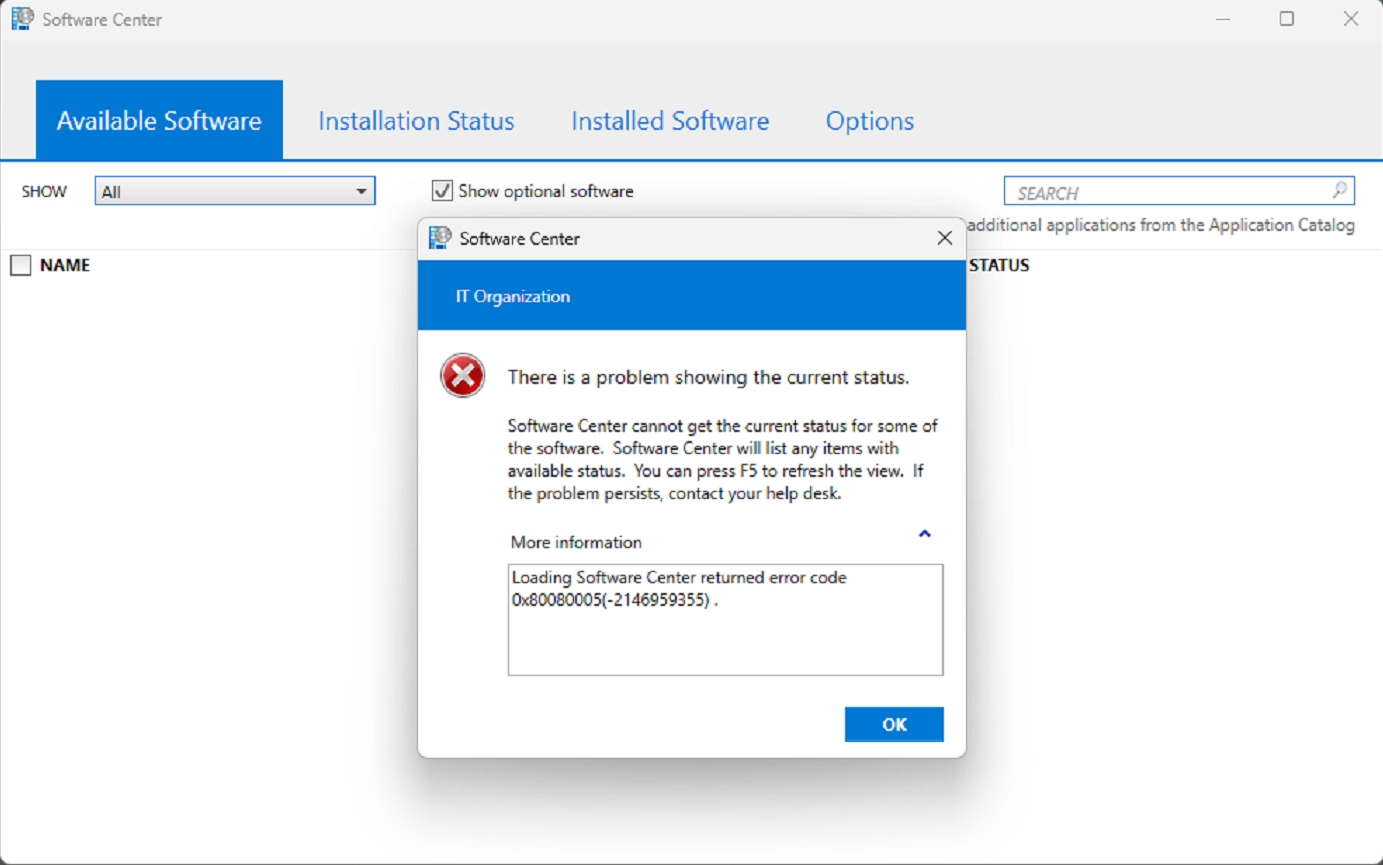
Task: Tick the select-all checkbox beside NAME
Action: [x=21, y=265]
